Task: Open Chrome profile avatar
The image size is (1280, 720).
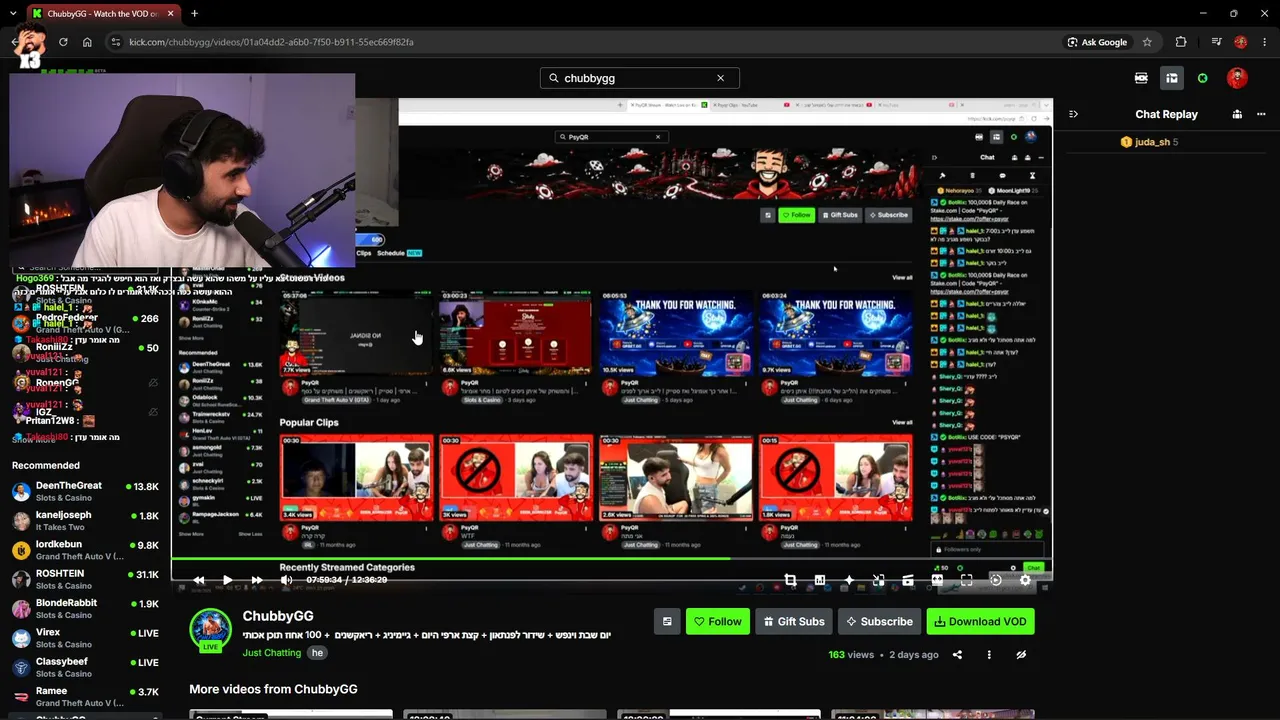Action: 1241,42
